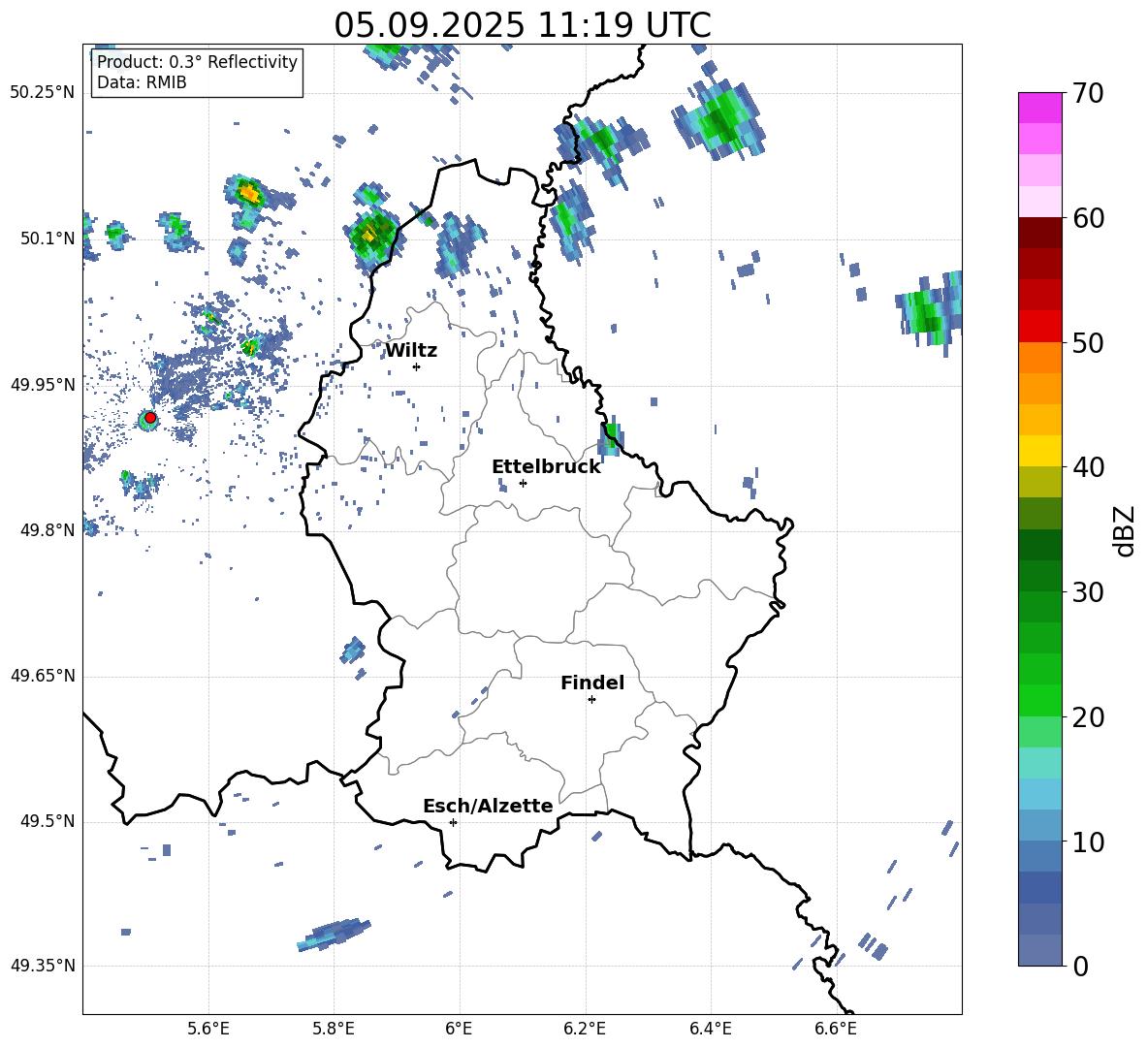The width and height of the screenshot is (1148, 1048).
Task: Click the 6°E longitude tick label
Action: [459, 1029]
